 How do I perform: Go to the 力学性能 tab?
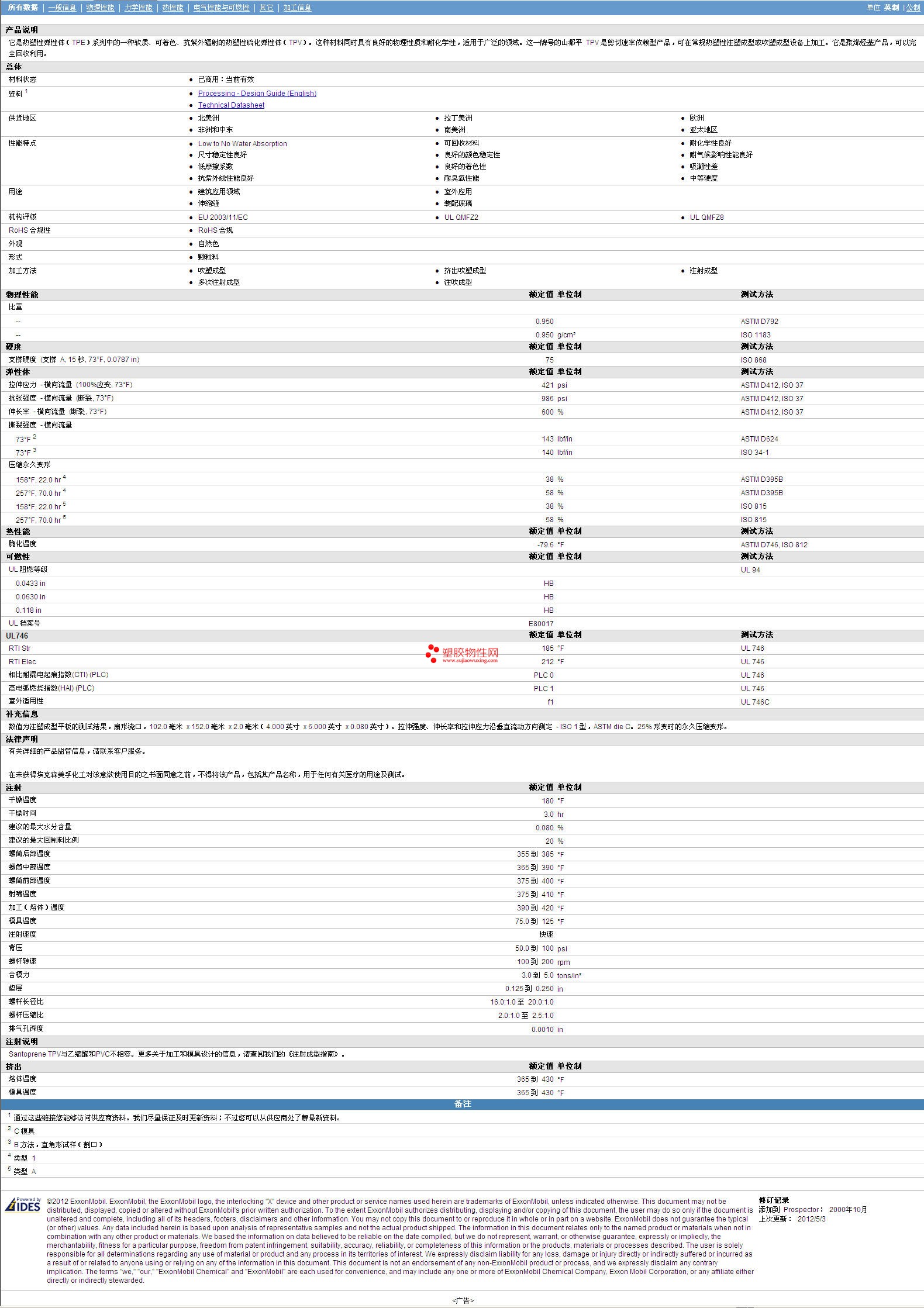pos(138,8)
